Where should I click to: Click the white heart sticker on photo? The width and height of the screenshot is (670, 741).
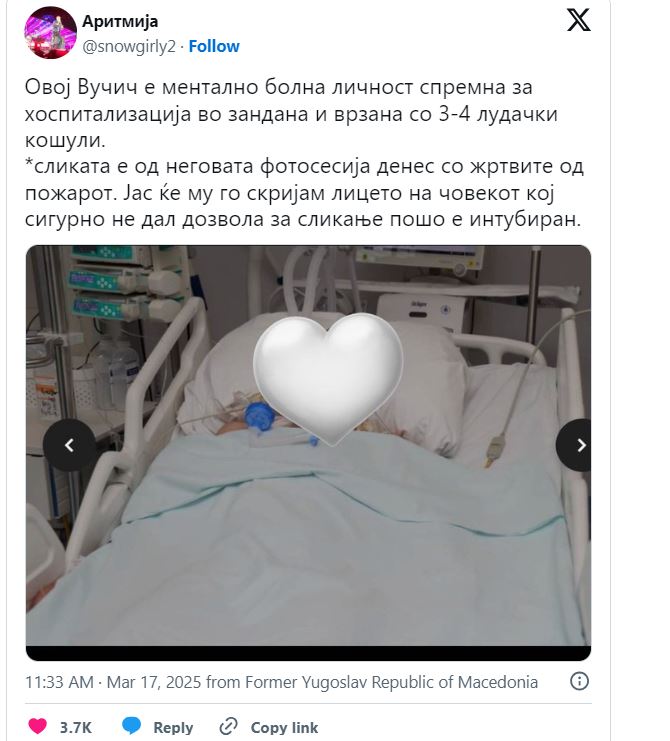[x=328, y=378]
